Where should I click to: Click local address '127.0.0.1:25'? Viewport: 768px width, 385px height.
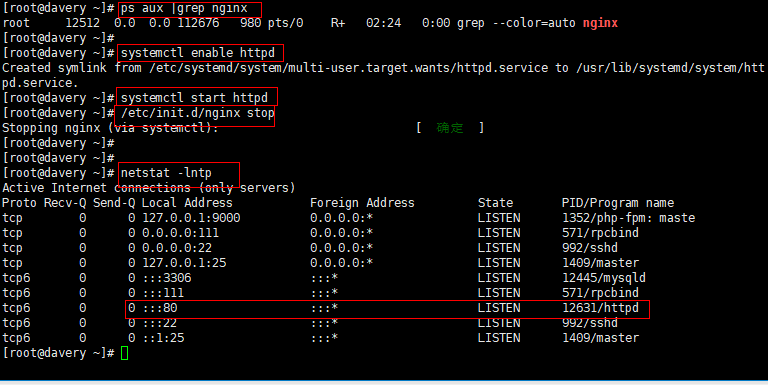[x=184, y=263]
